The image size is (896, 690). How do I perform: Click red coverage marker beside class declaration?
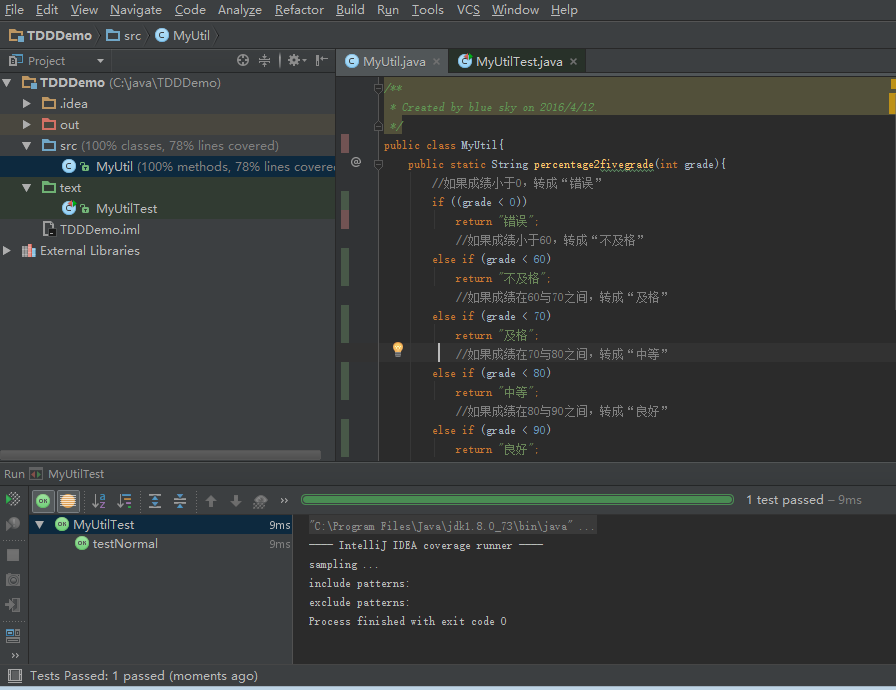[x=345, y=143]
